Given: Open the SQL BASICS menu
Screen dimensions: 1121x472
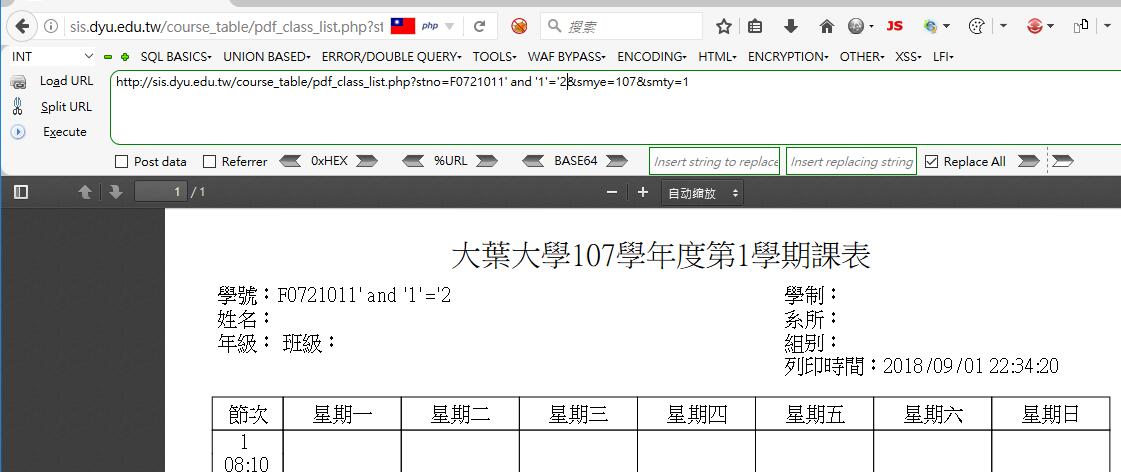Looking at the screenshot, I should [x=176, y=56].
